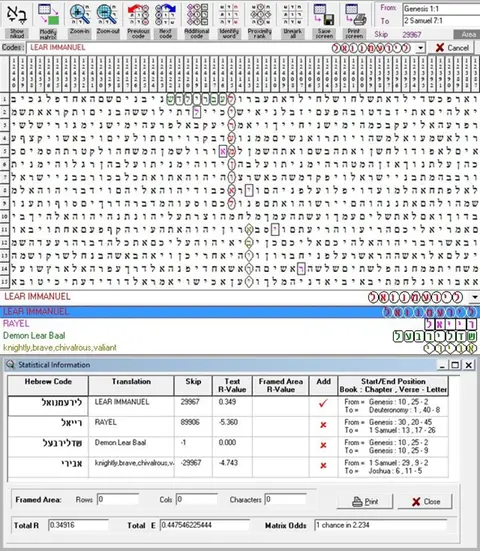Click the Text R-Value column header
480x551 pixels.
(232, 385)
